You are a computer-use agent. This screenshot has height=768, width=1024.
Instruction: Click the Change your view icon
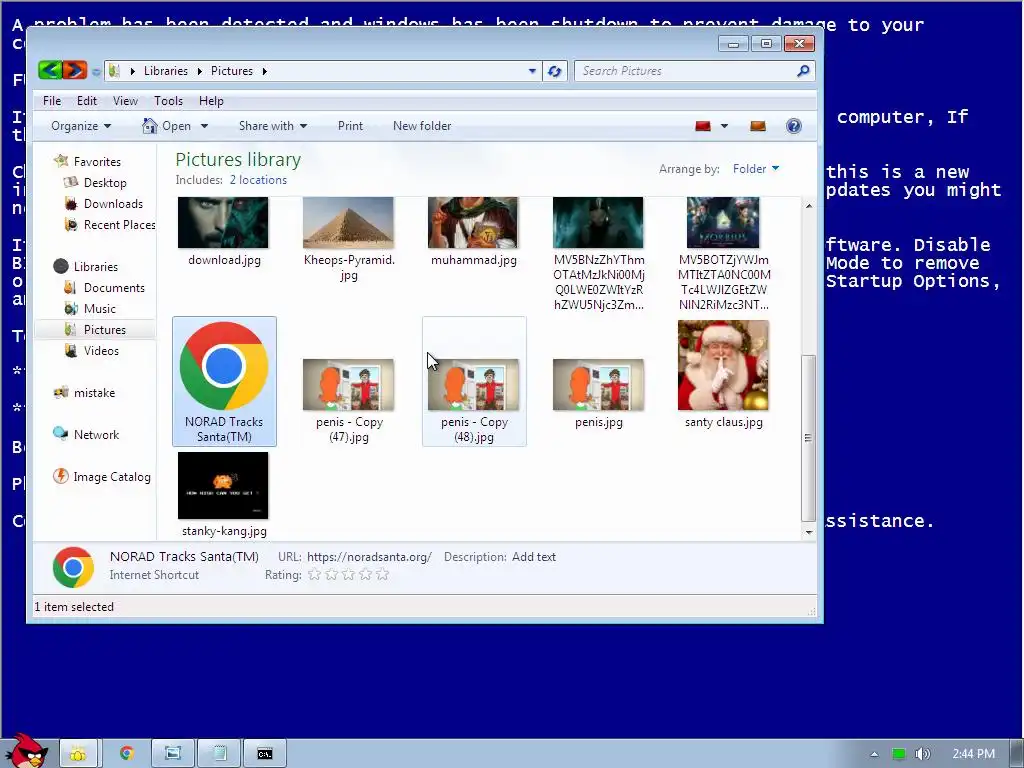tap(703, 126)
